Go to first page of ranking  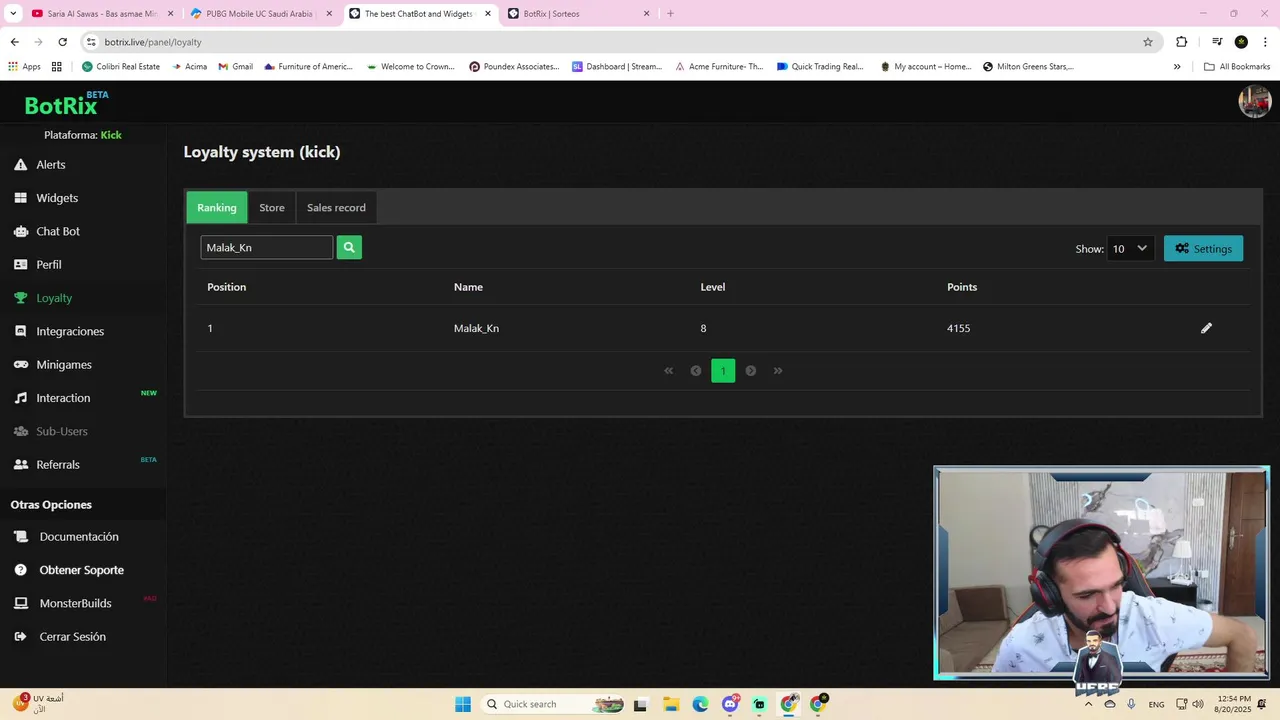(x=669, y=371)
